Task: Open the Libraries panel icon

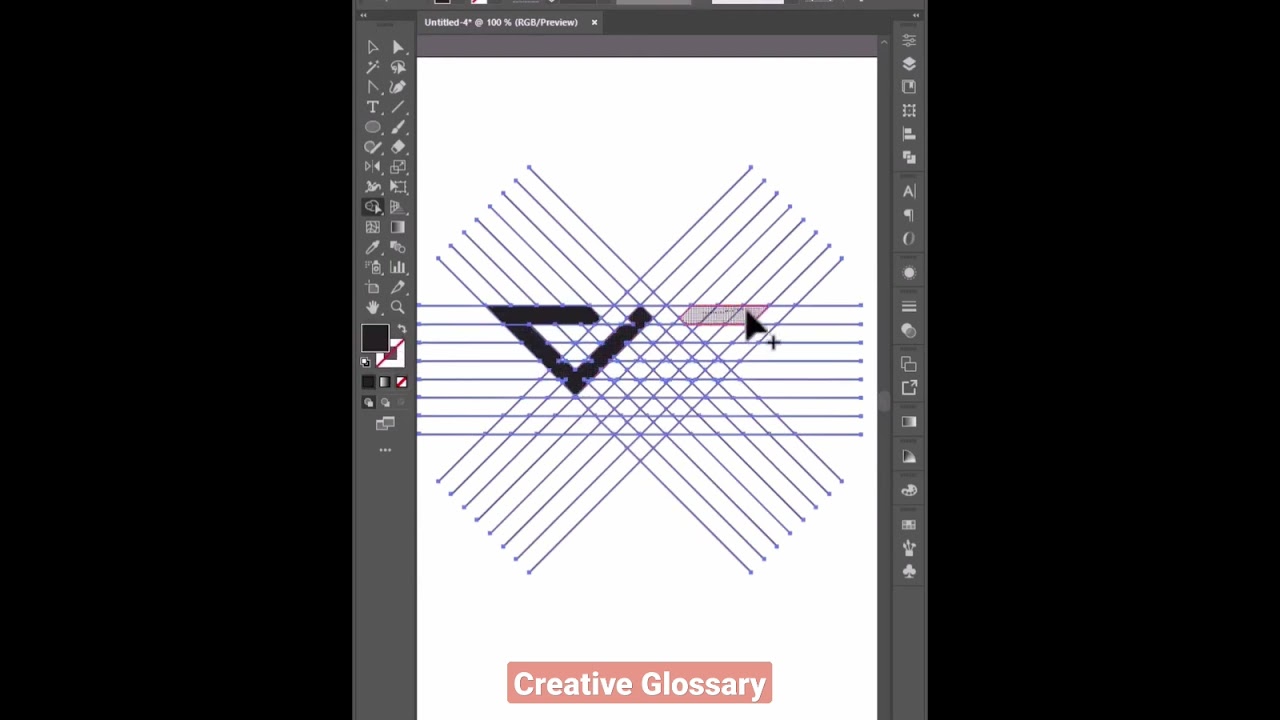Action: coord(909,87)
